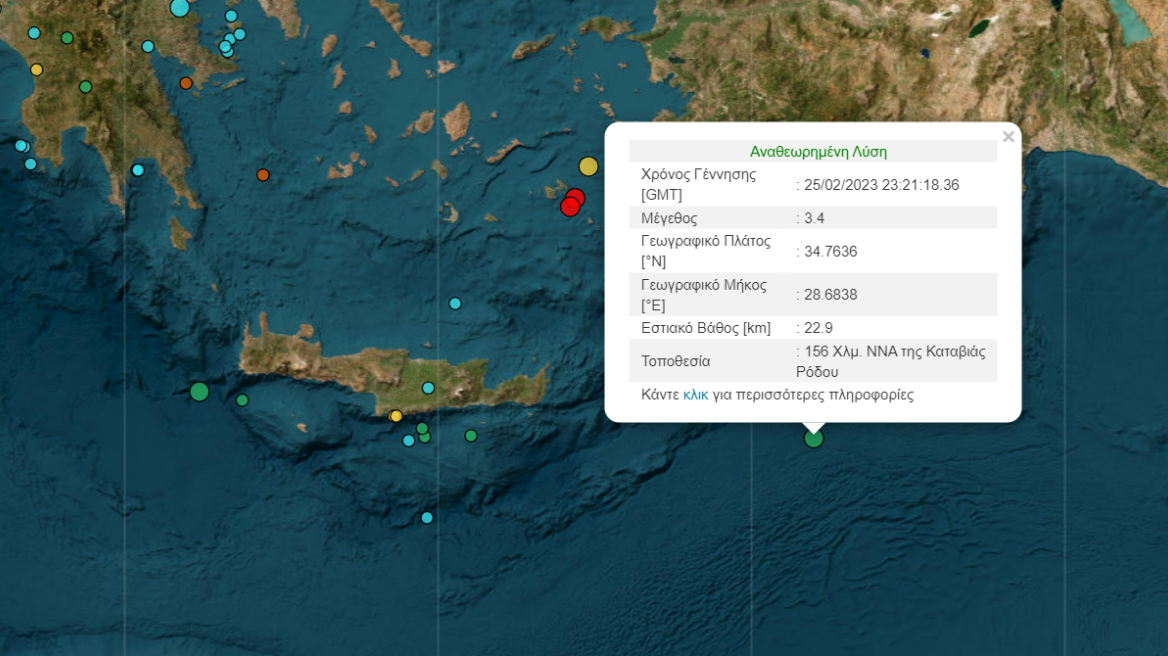The image size is (1168, 656).
Task: Select the orange marker in the central Aegean
Action: 262,174
